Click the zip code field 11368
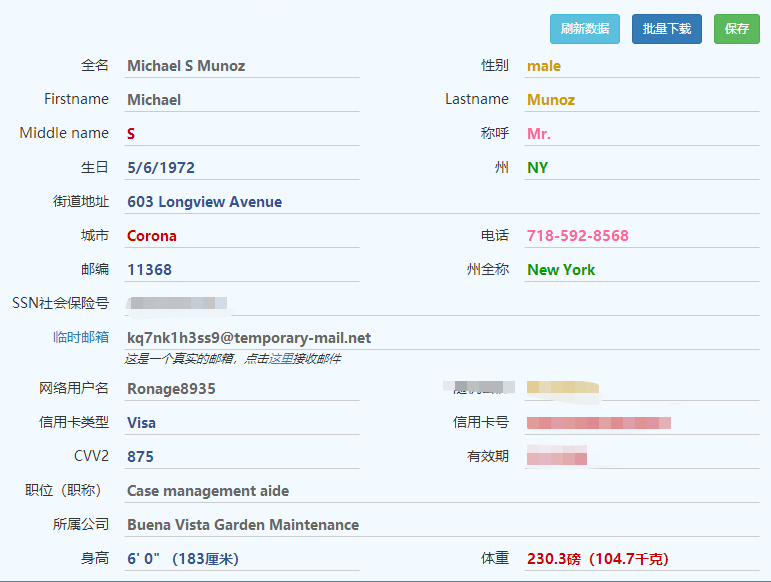Viewport: 771px width, 582px height. [242, 269]
